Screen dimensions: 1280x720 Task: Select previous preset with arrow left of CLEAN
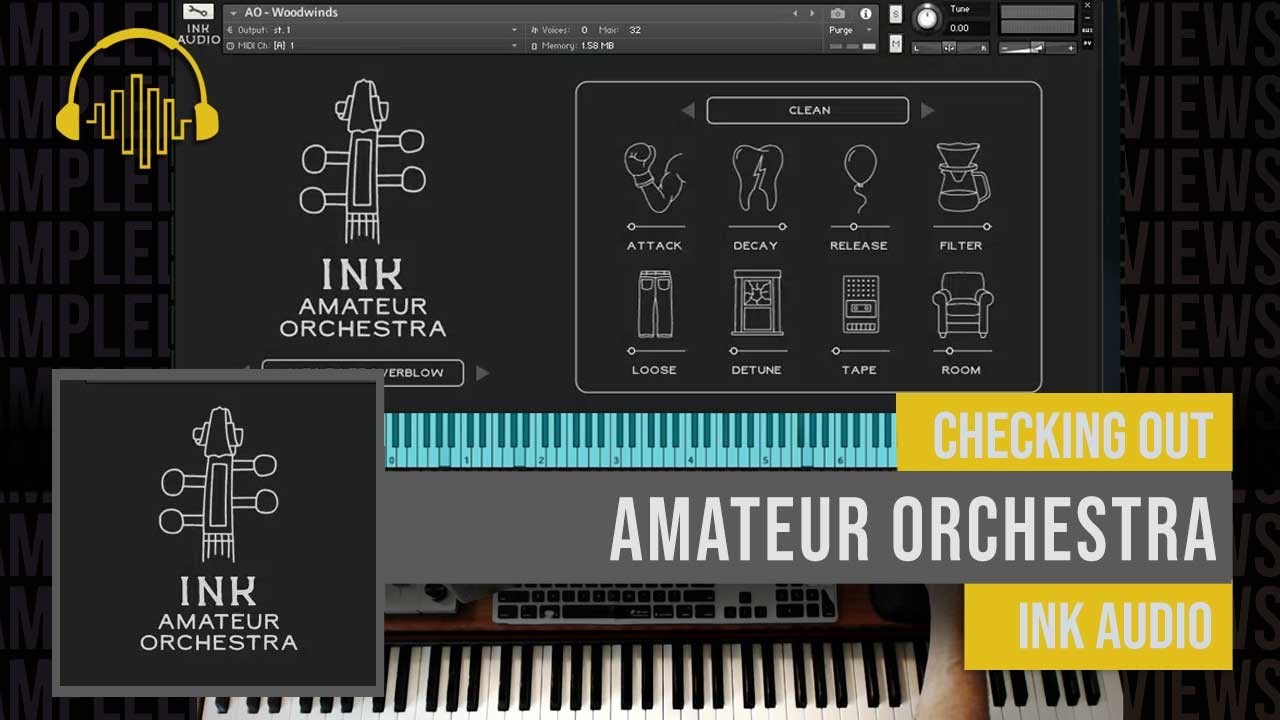pyautogui.click(x=688, y=111)
